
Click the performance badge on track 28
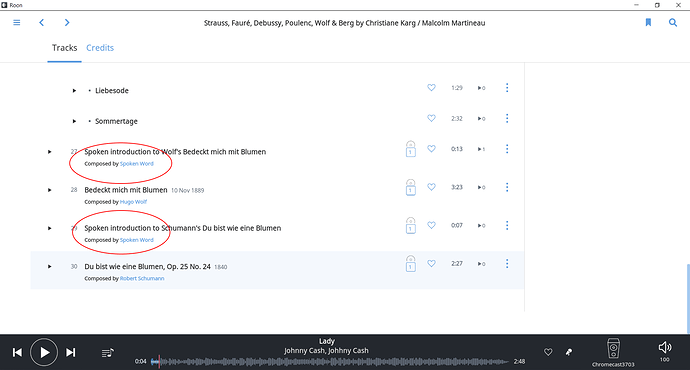(410, 187)
